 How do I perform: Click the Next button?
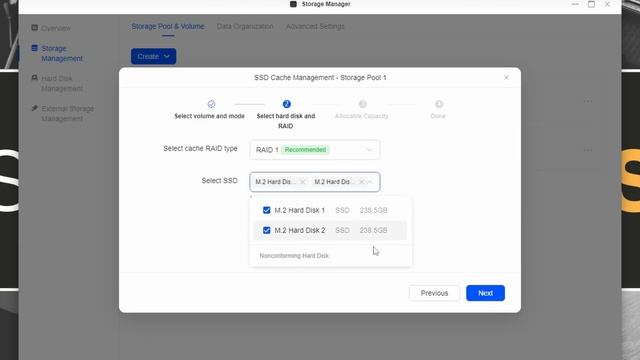[485, 293]
